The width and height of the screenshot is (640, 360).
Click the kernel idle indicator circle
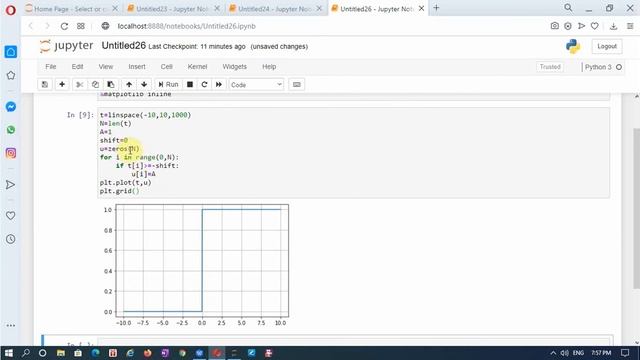tap(619, 67)
